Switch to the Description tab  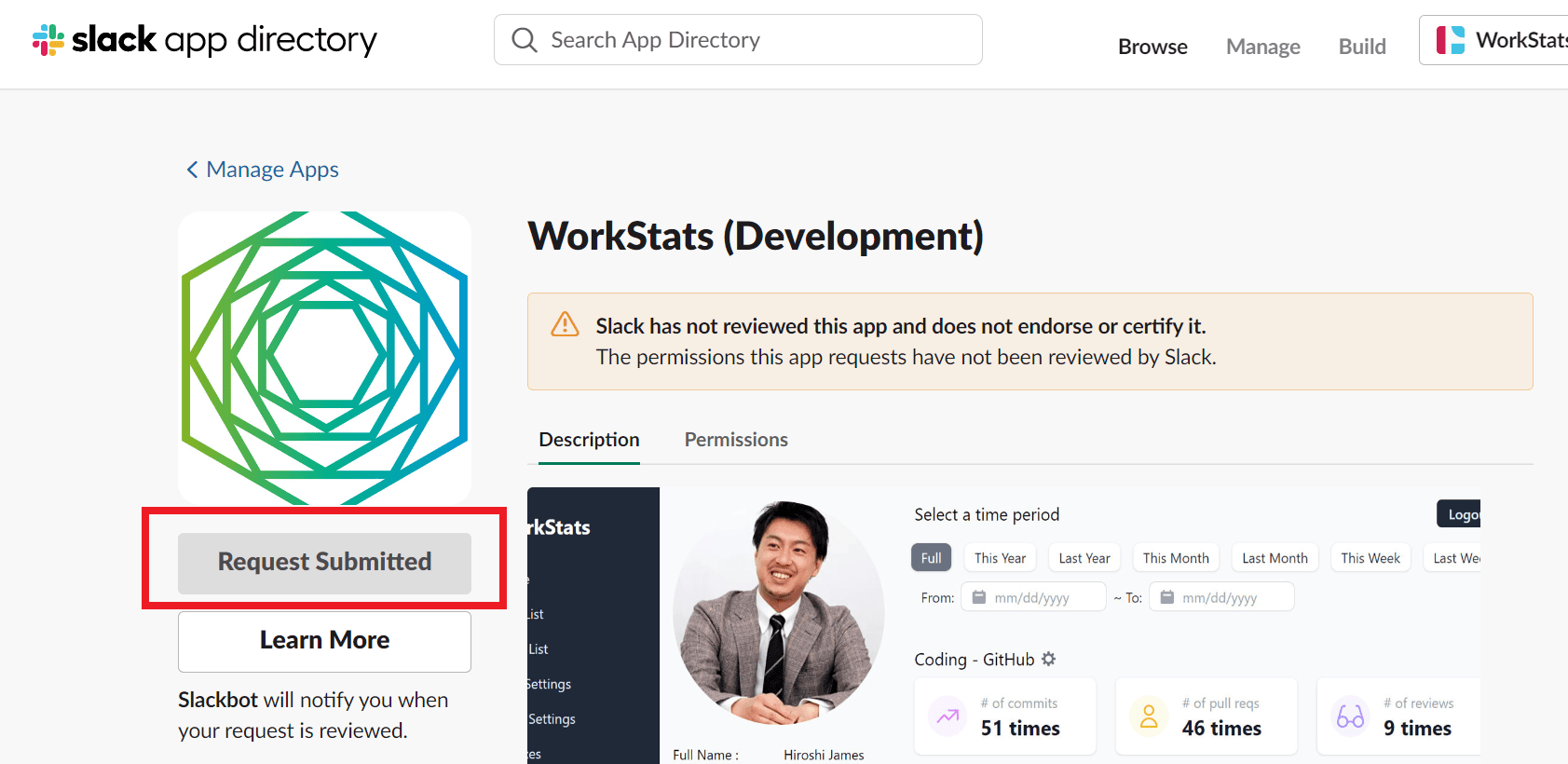pos(589,440)
